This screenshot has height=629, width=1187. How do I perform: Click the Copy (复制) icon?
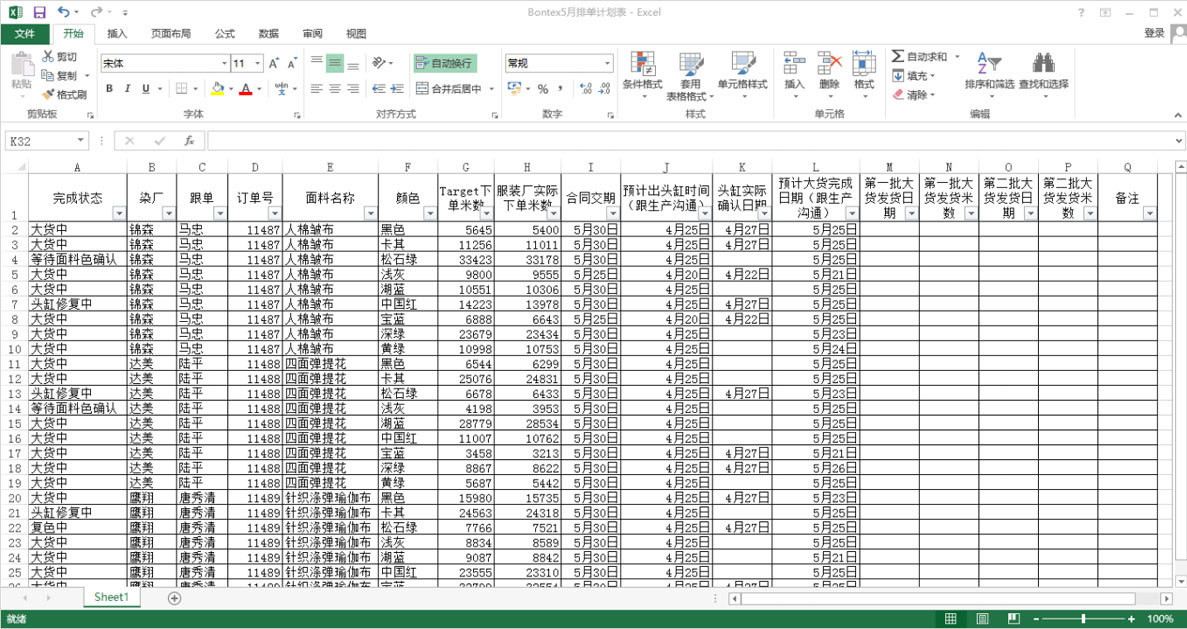coord(48,76)
